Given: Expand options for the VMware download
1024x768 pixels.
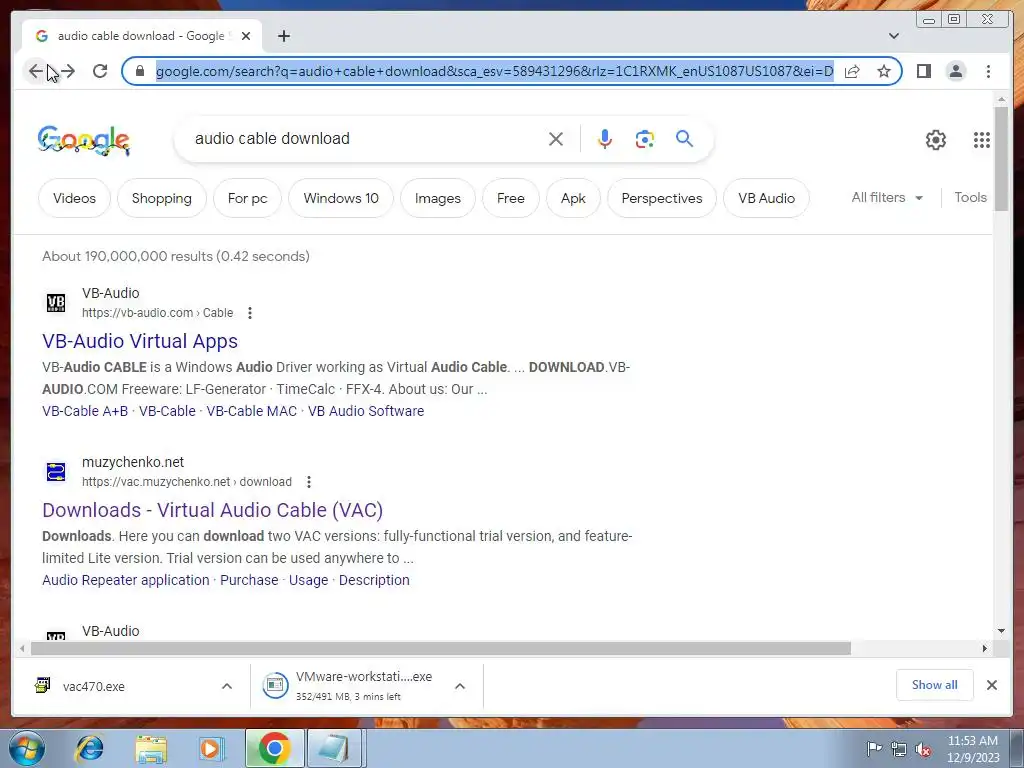Looking at the screenshot, I should 460,686.
